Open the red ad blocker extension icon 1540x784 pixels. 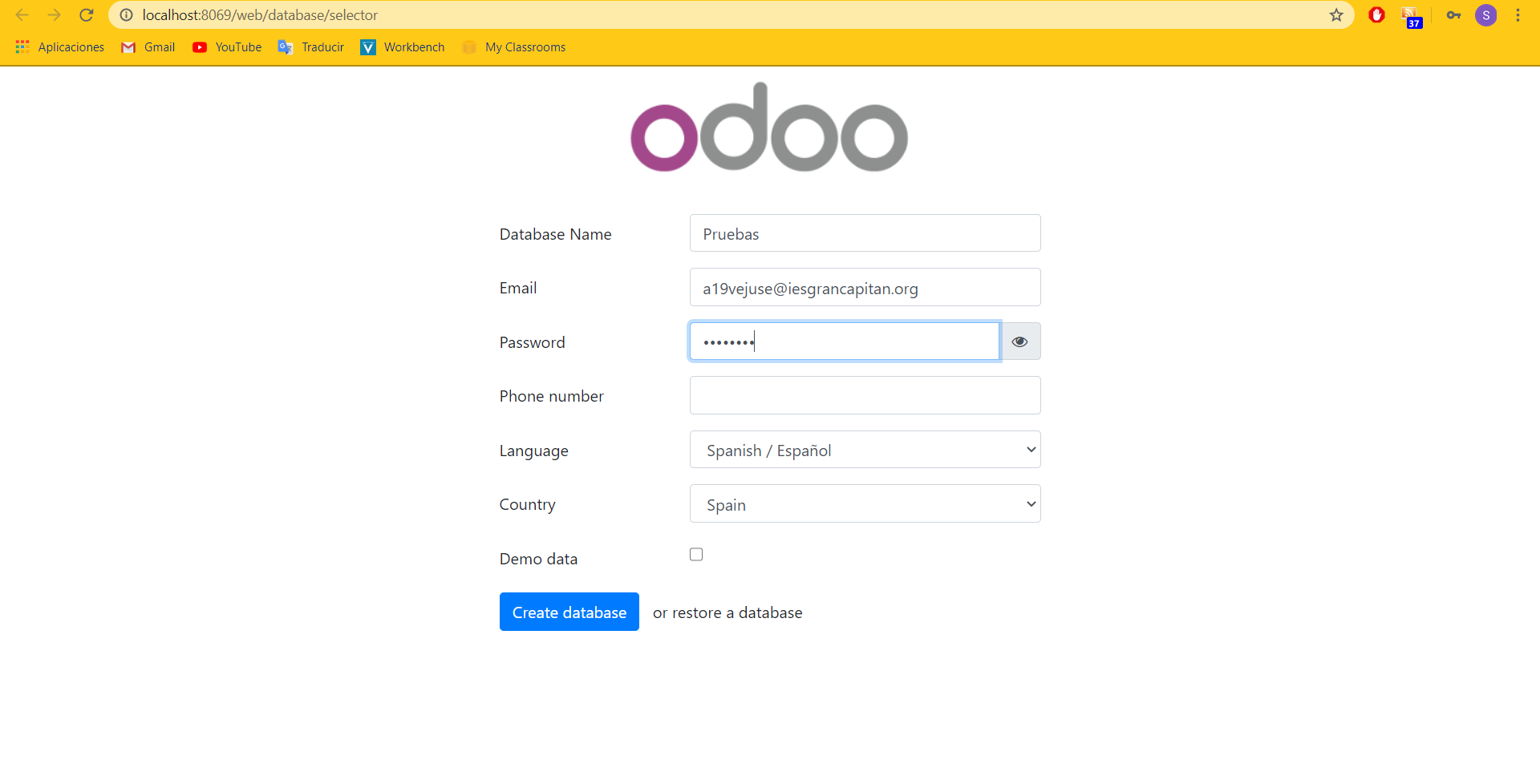click(x=1377, y=15)
